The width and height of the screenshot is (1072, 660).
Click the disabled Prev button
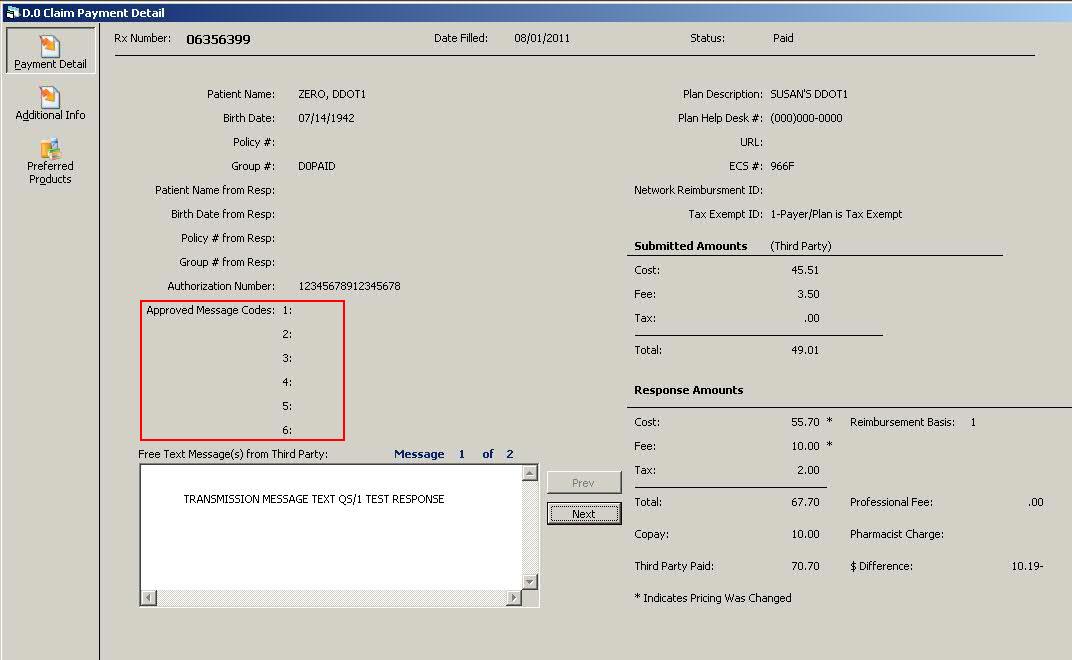(584, 483)
